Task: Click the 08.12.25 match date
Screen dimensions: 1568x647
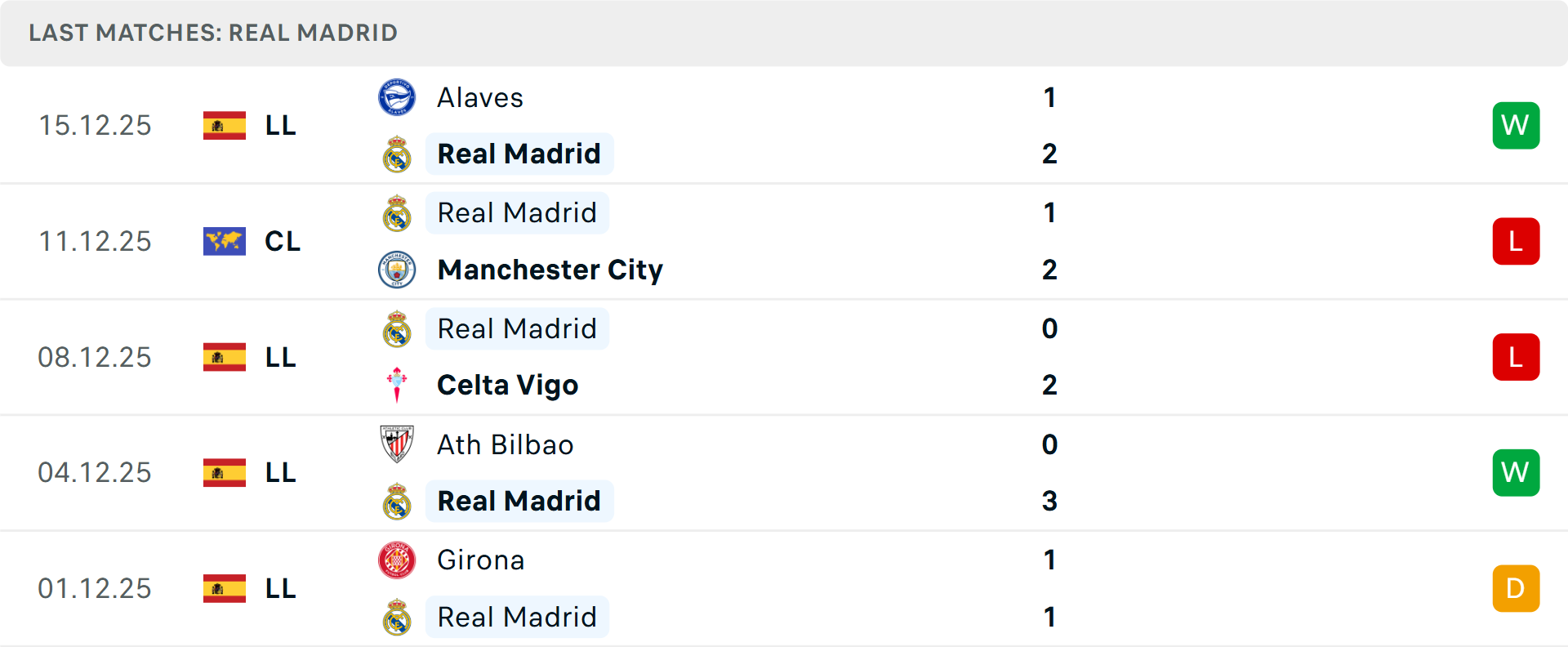Action: (x=95, y=358)
